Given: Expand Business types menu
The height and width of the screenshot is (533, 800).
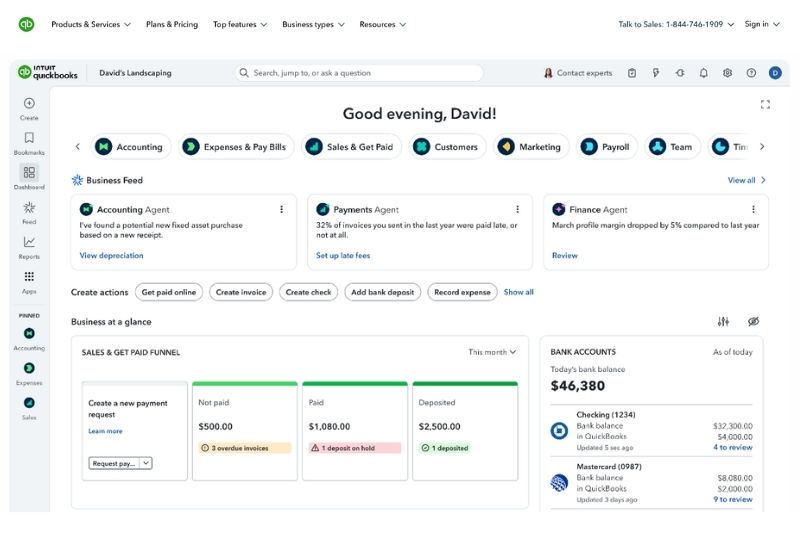Looking at the screenshot, I should [313, 24].
